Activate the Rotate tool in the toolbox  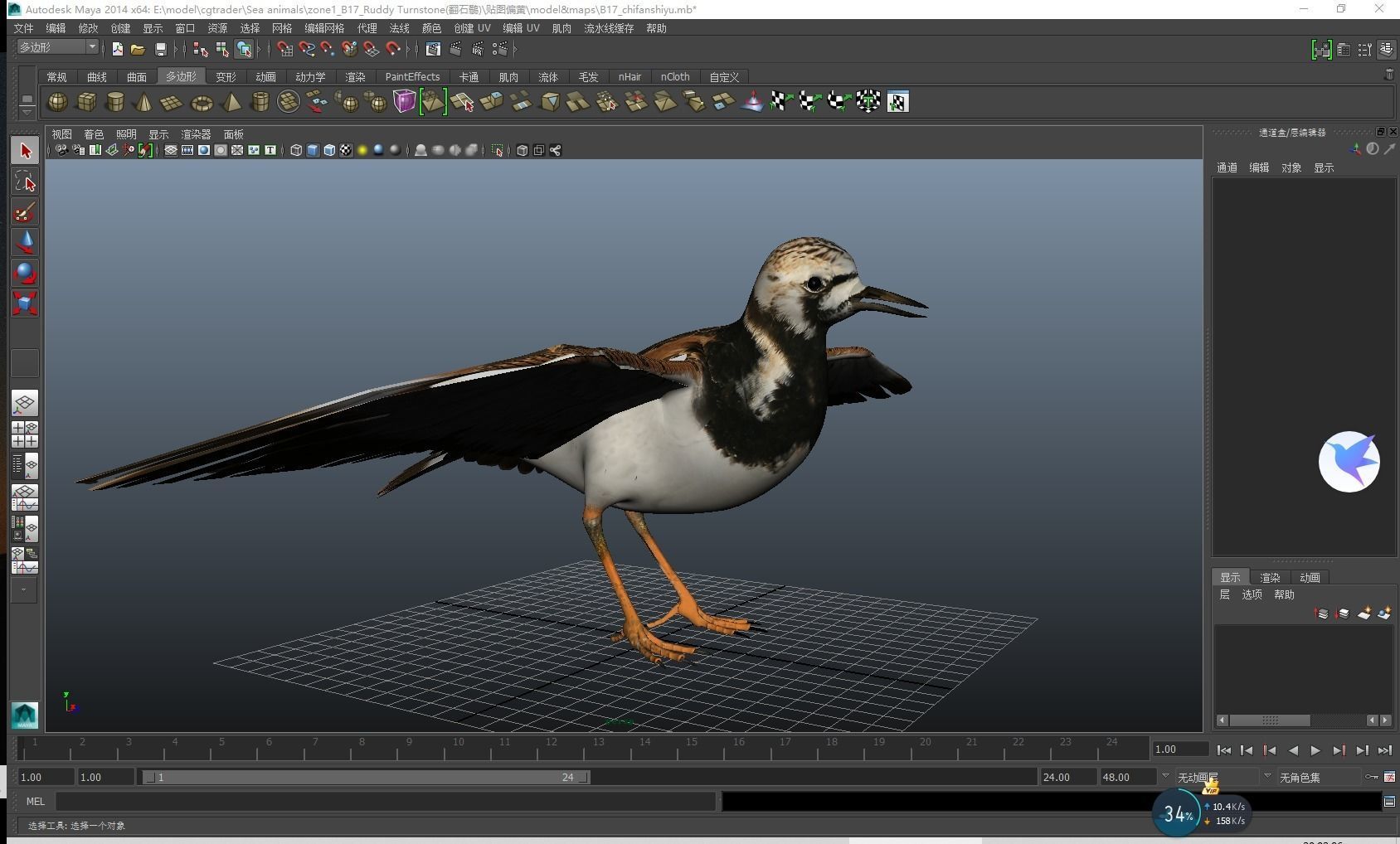coord(25,273)
